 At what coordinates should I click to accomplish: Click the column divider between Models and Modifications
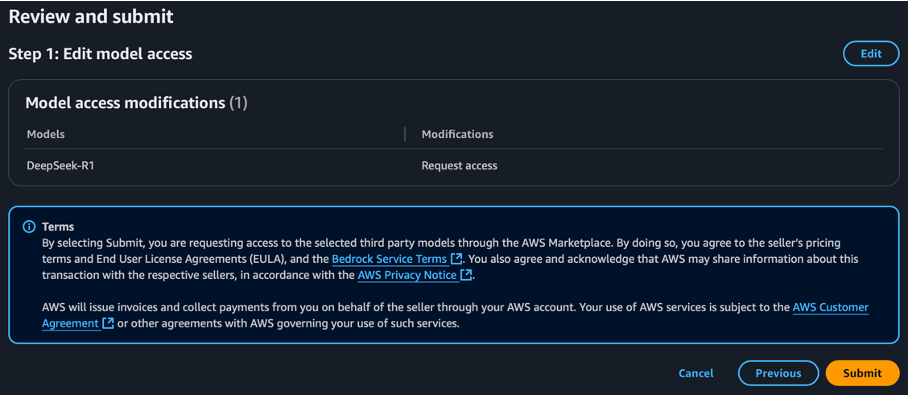405,134
